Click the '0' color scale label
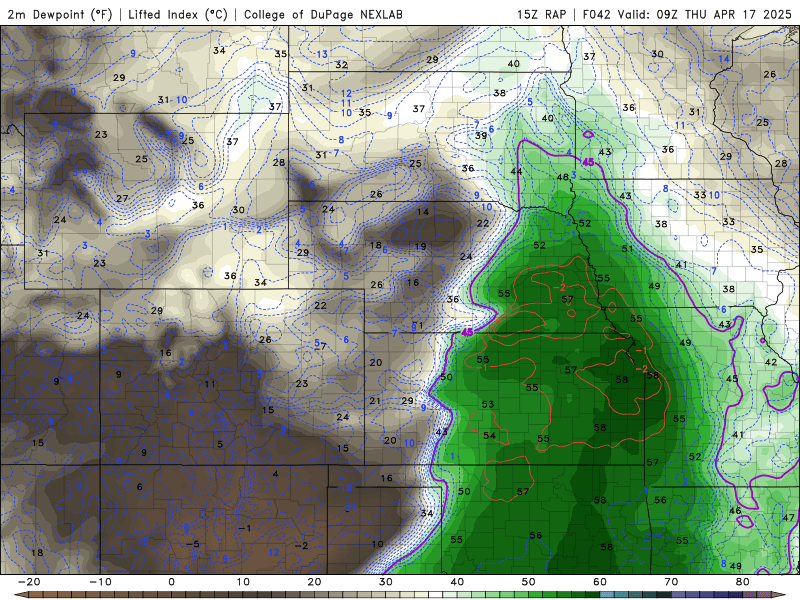Viewport: 800px width, 600px height. (x=171, y=582)
